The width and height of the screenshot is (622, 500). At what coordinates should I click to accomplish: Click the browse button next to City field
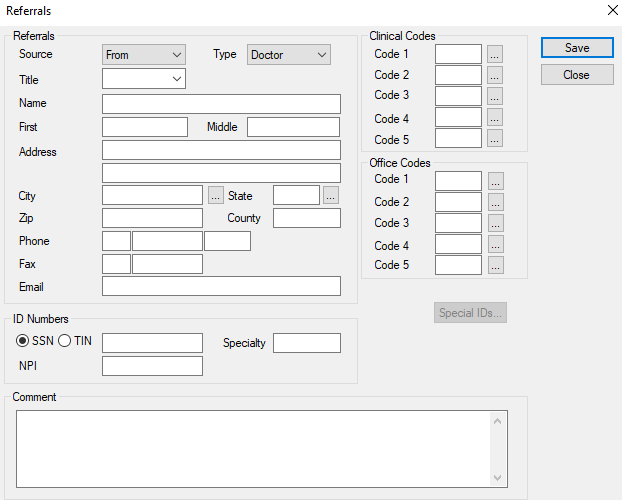click(216, 196)
